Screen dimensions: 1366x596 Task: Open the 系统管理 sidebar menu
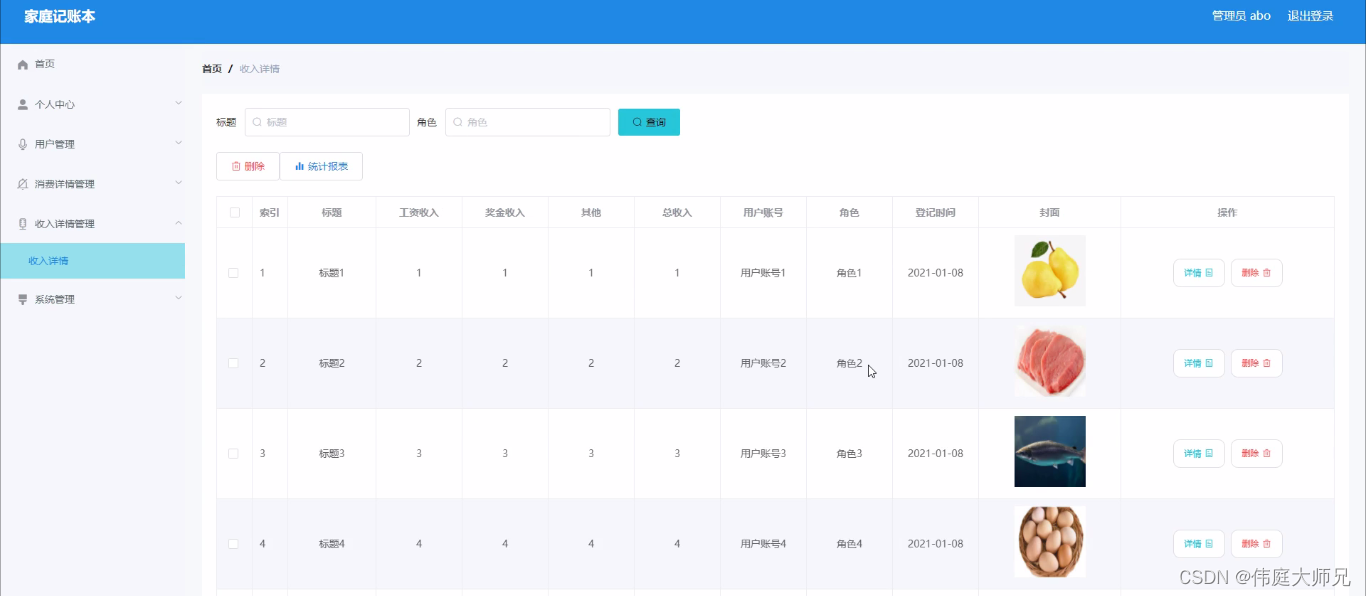pos(93,299)
